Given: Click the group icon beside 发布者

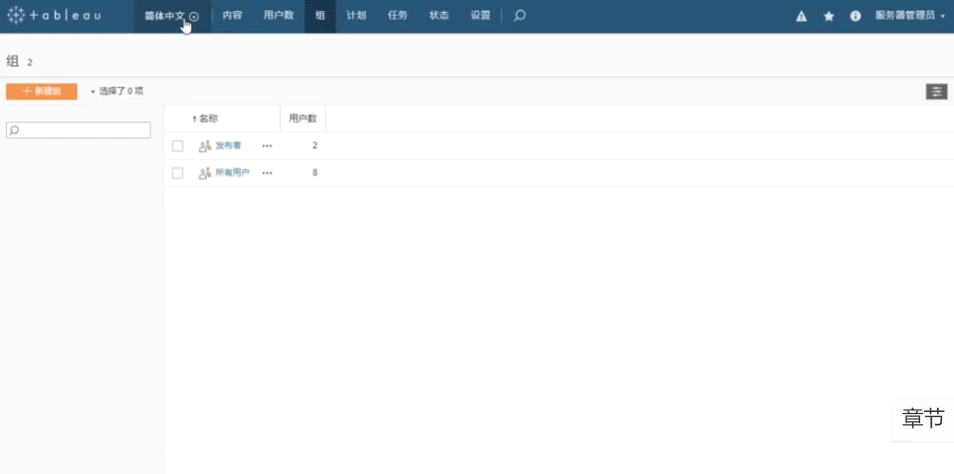Looking at the screenshot, I should tap(204, 146).
